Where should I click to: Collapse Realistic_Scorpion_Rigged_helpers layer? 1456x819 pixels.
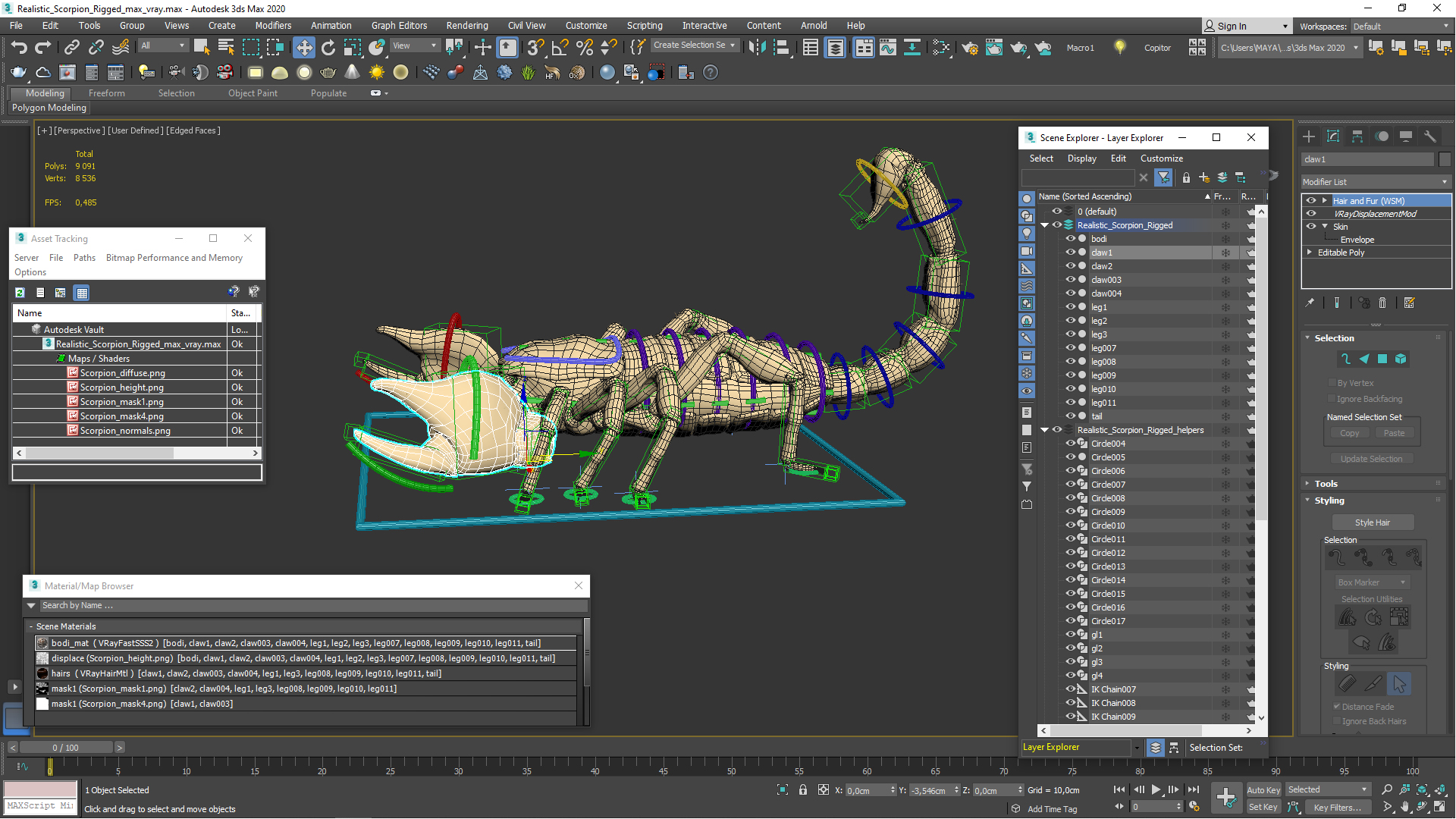click(x=1044, y=430)
